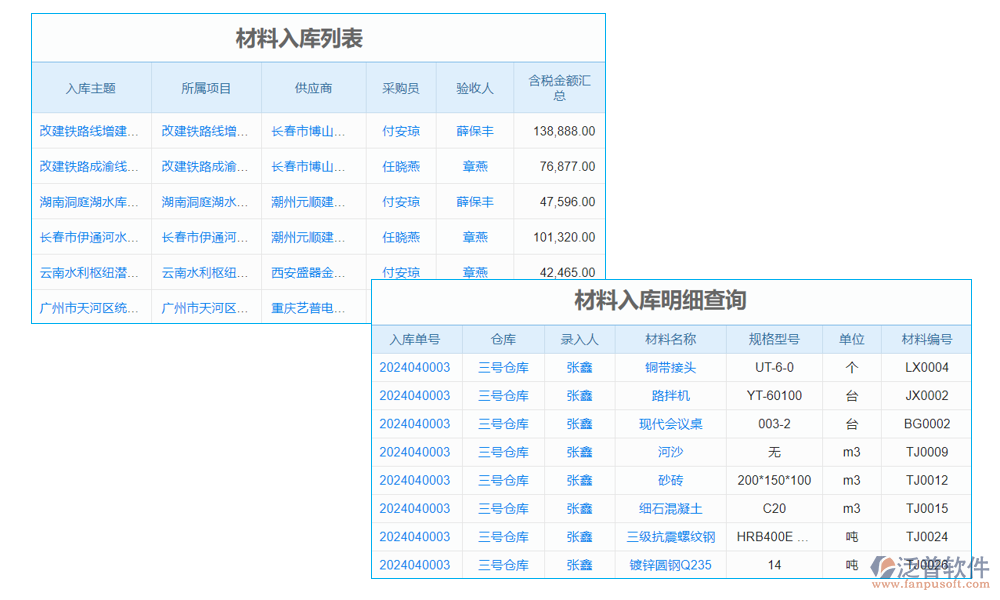This screenshot has height=600, width=1000.
Task: Click inspector 薛保丰 link
Action: [x=475, y=131]
